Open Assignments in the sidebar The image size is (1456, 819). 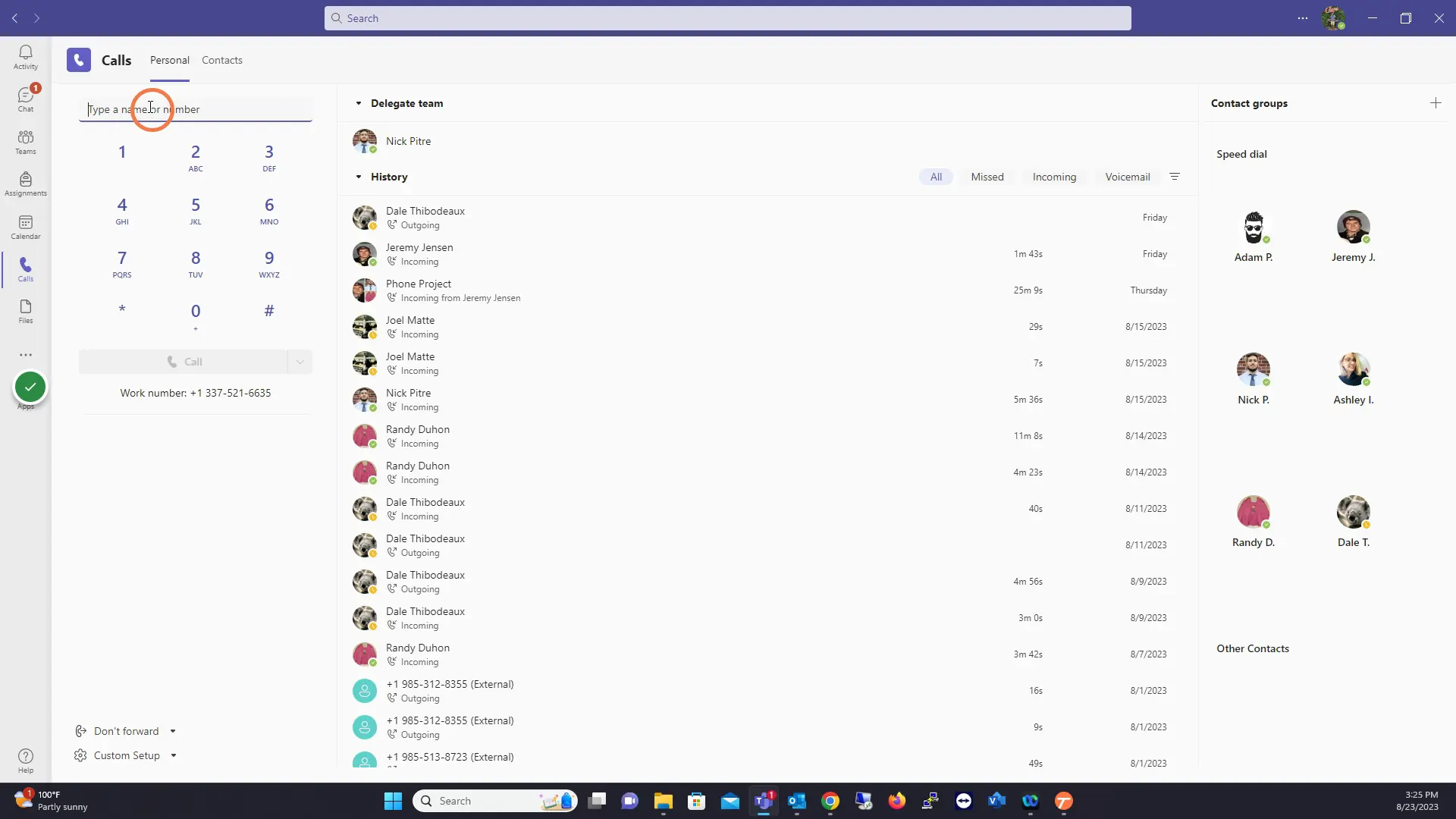click(26, 184)
